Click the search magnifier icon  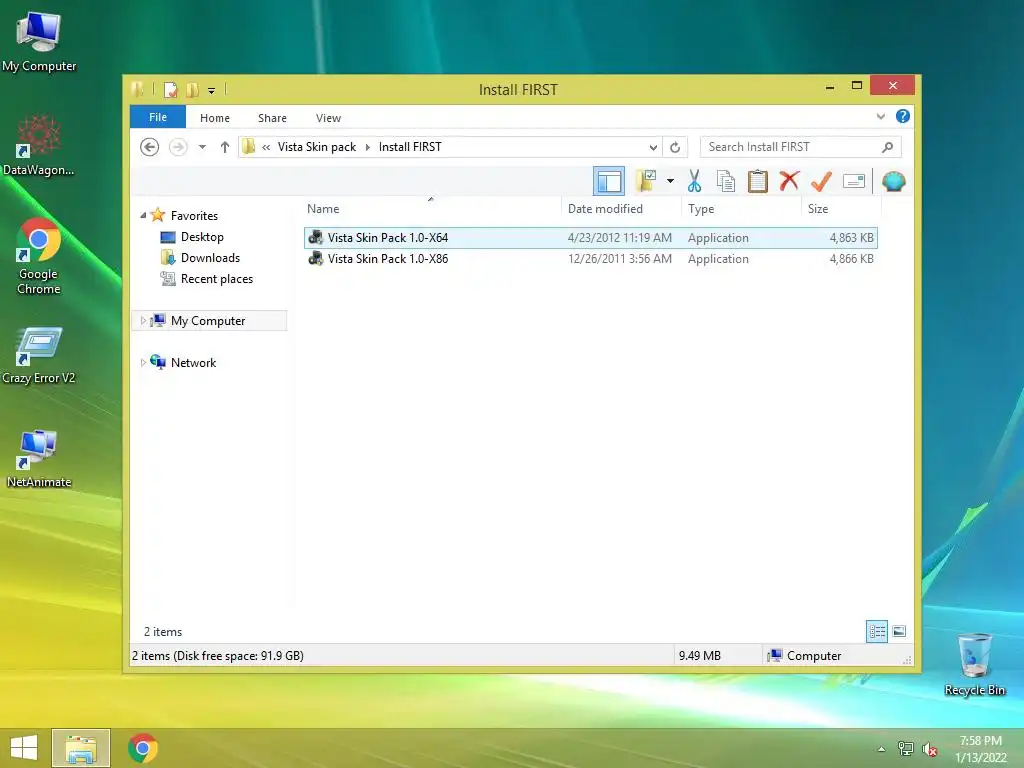click(887, 147)
